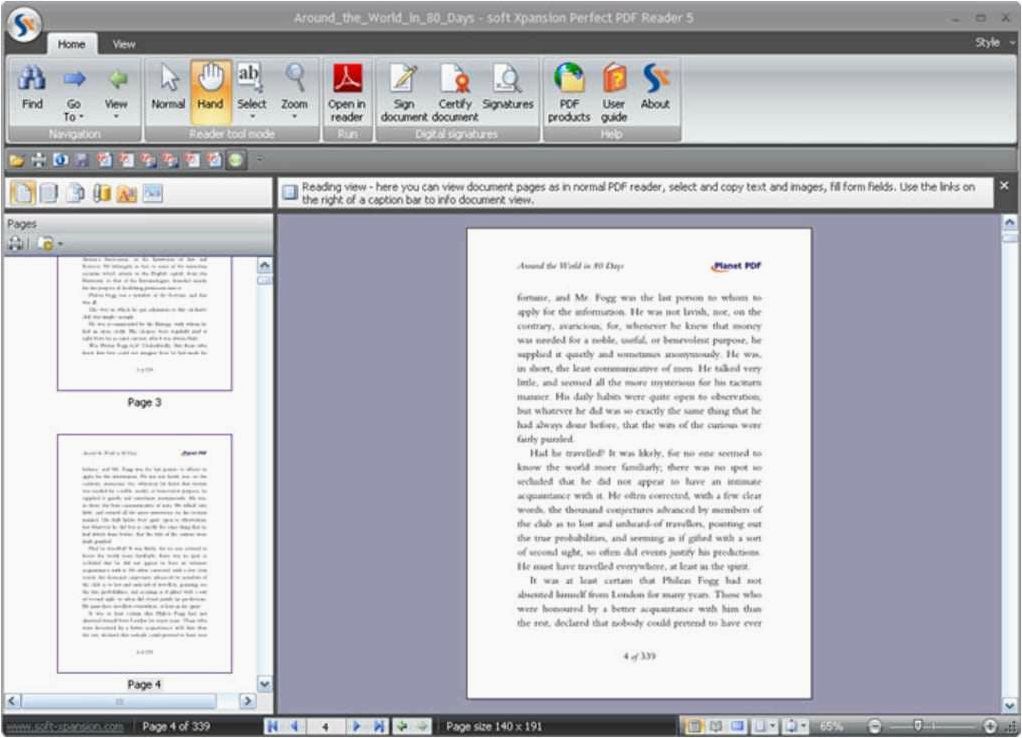Go to the first page button
Screen dimensions: 1022x738
coord(273,726)
